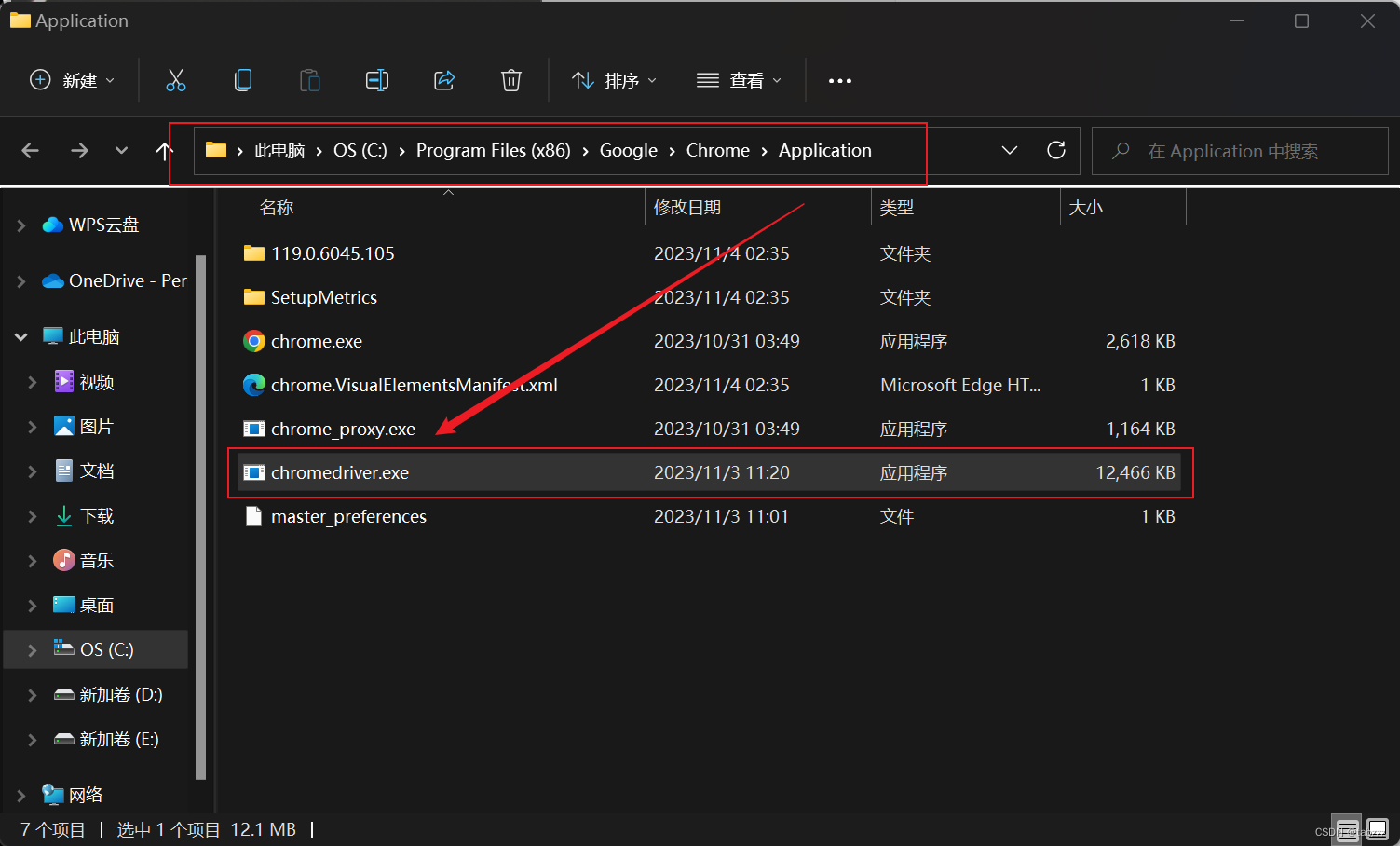Viewport: 1400px width, 846px height.
Task: Expand the WPS云盘 tree node
Action: (21, 225)
